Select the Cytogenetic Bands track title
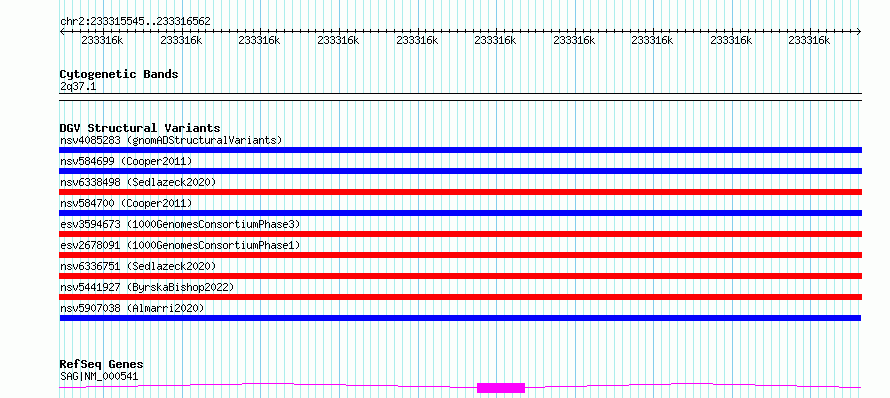The height and width of the screenshot is (398, 890). 119,74
